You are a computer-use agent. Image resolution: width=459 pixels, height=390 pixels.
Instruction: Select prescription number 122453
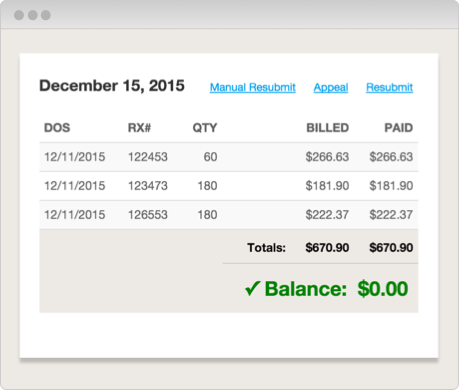tap(148, 157)
